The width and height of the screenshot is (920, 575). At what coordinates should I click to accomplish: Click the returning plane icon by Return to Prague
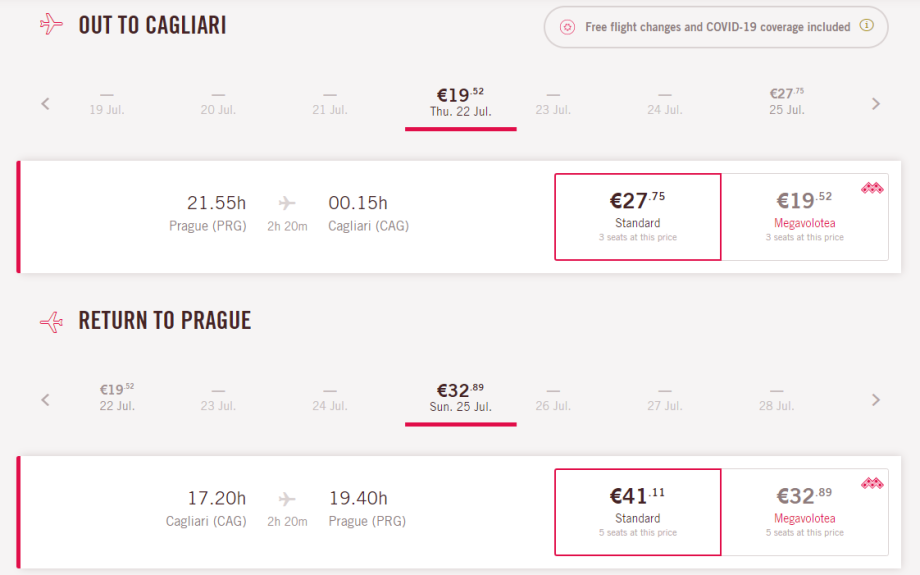pos(51,321)
